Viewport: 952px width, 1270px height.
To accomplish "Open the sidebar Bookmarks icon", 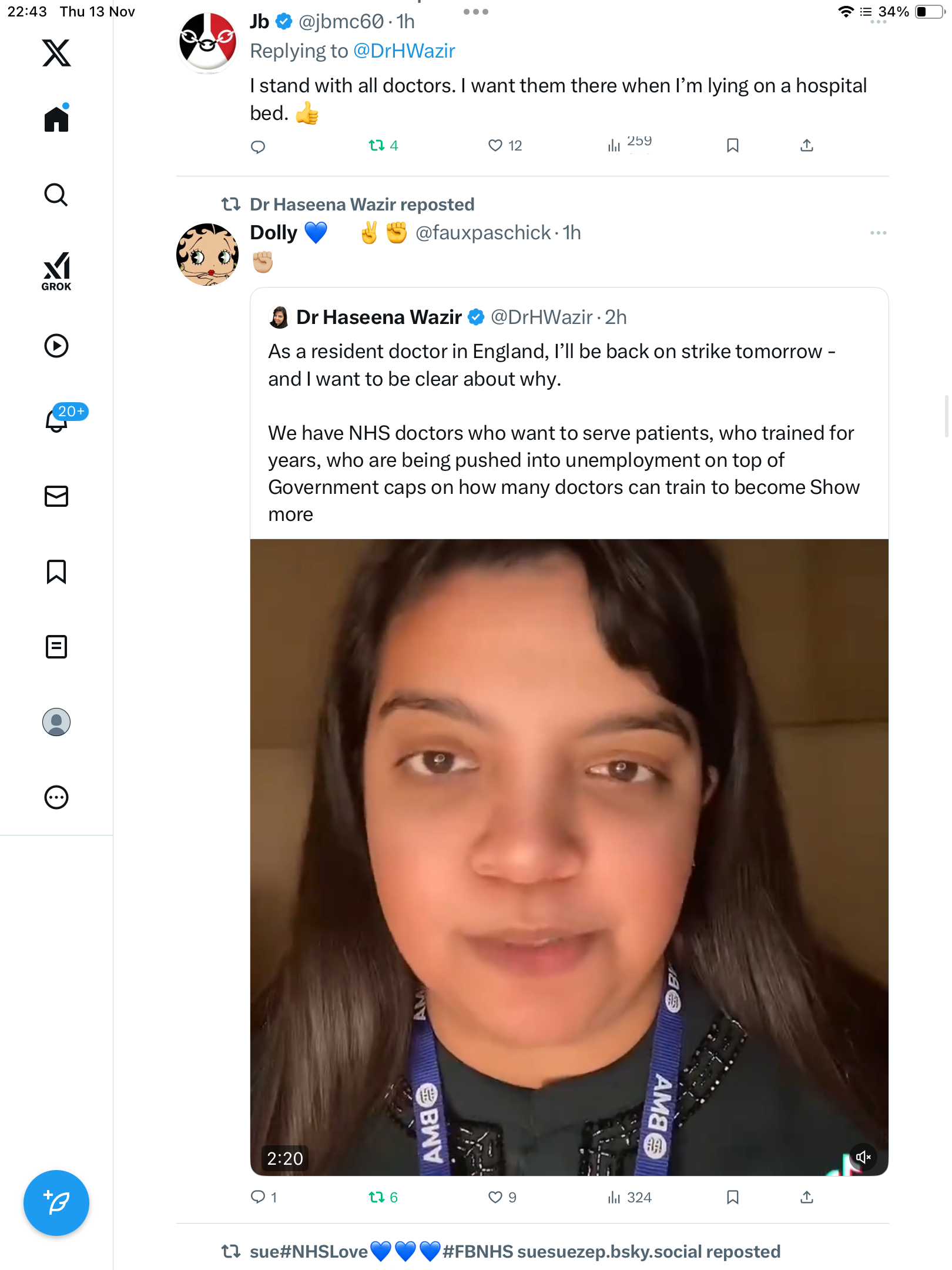I will pos(56,571).
